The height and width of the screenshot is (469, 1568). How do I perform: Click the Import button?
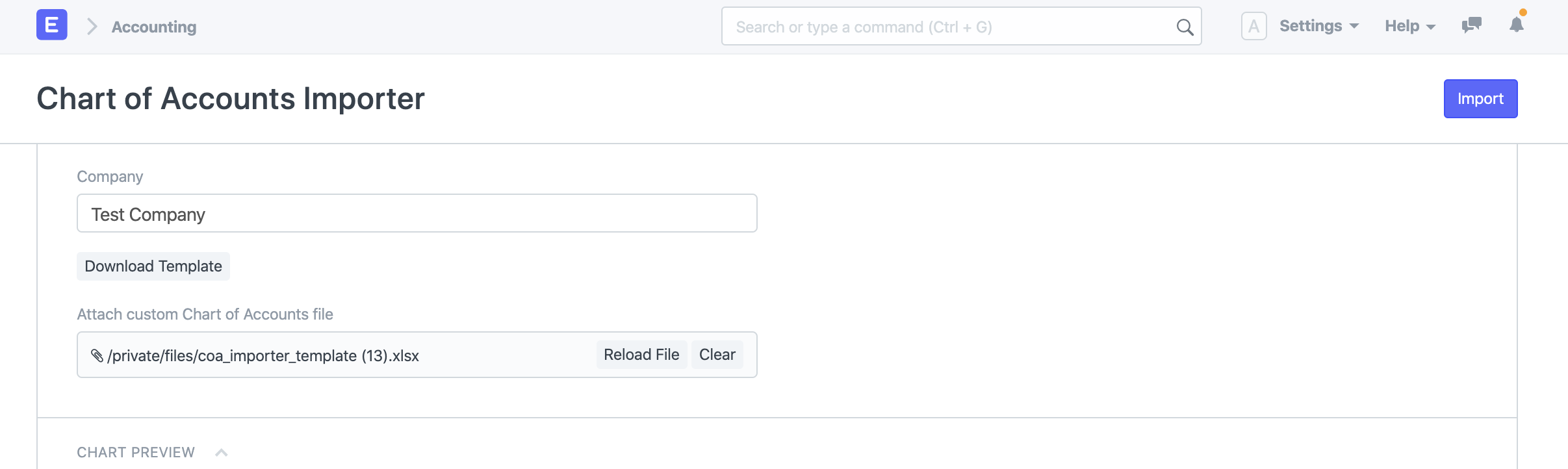[1480, 99]
